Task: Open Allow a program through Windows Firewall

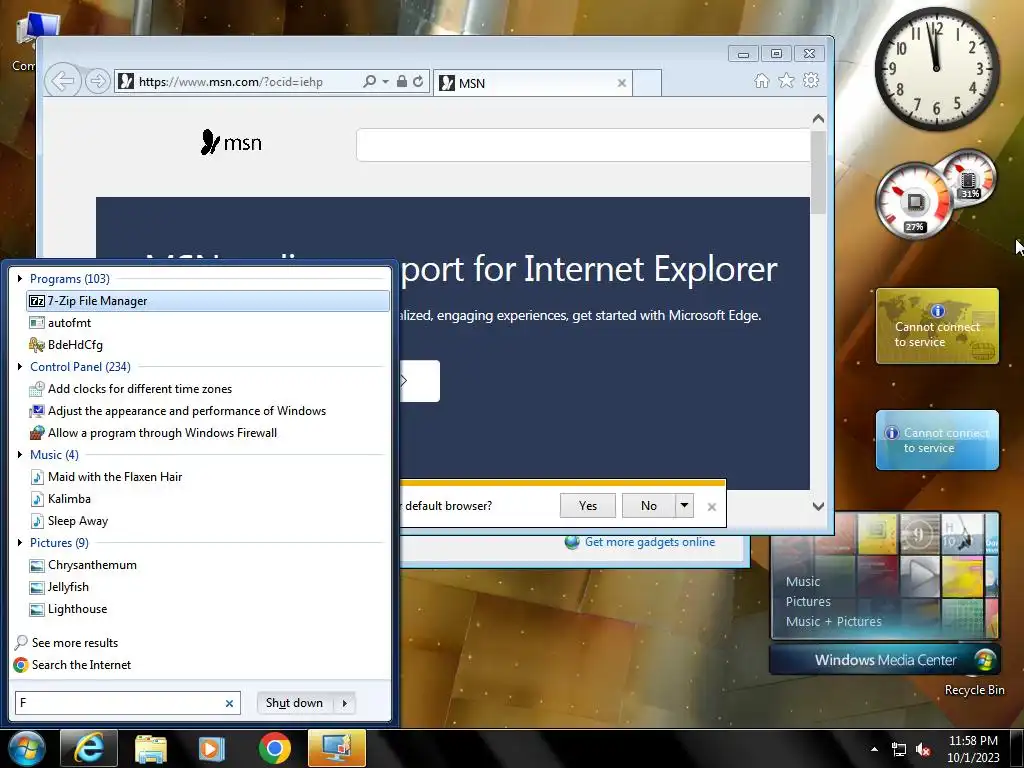Action: click(x=208, y=433)
